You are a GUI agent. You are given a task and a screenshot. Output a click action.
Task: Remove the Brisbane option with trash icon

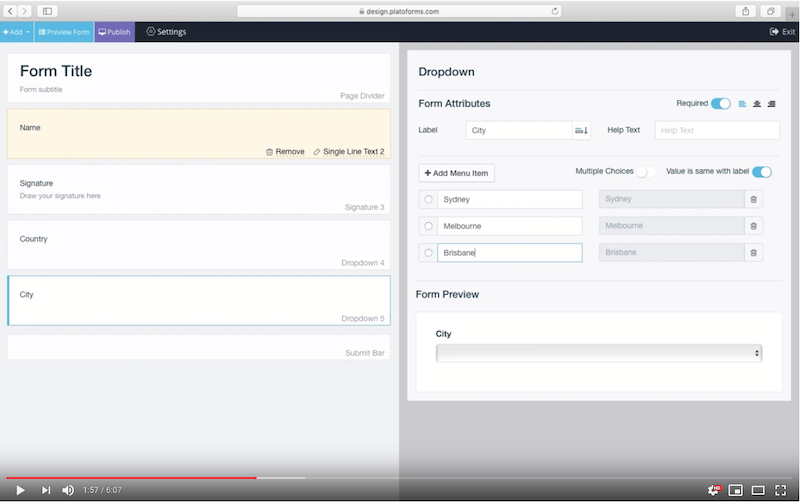753,253
